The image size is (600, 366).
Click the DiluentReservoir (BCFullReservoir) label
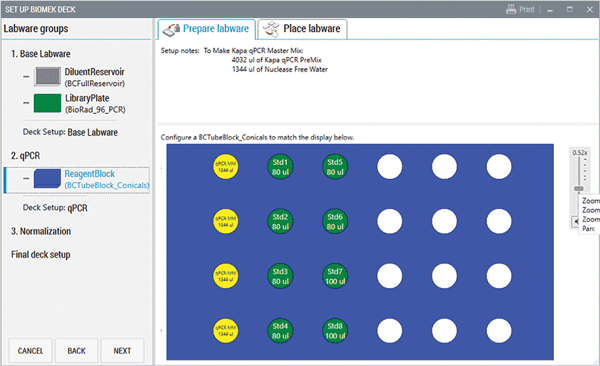coord(95,77)
